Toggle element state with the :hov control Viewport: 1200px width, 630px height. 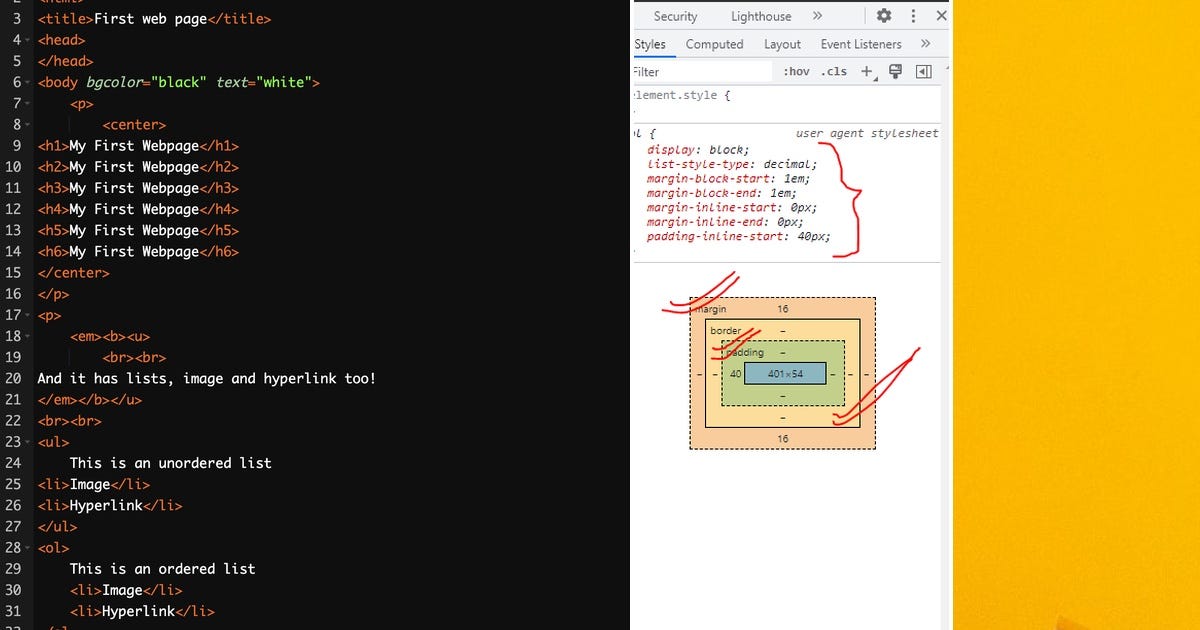[796, 71]
